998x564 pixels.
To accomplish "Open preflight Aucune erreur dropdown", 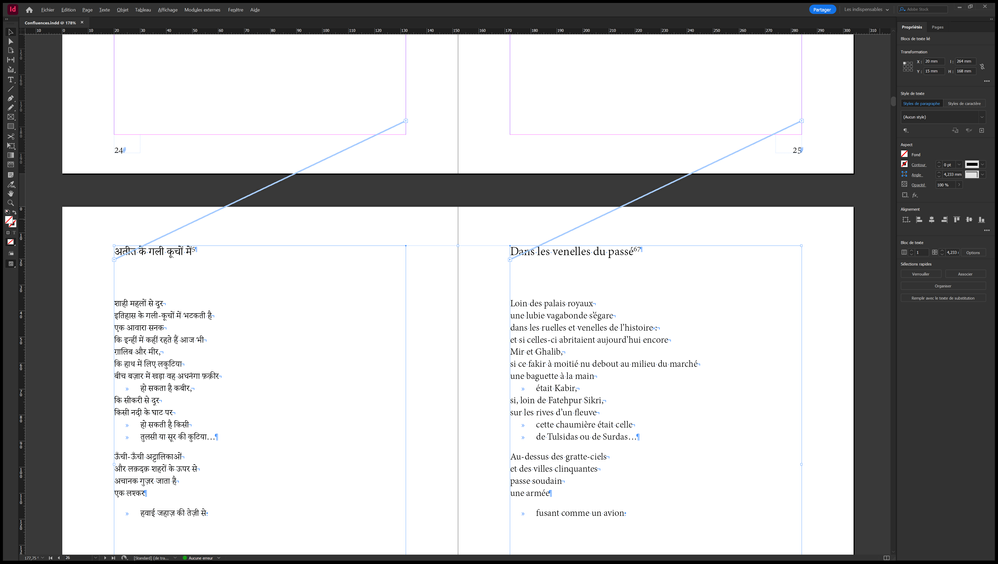I will click(218, 558).
